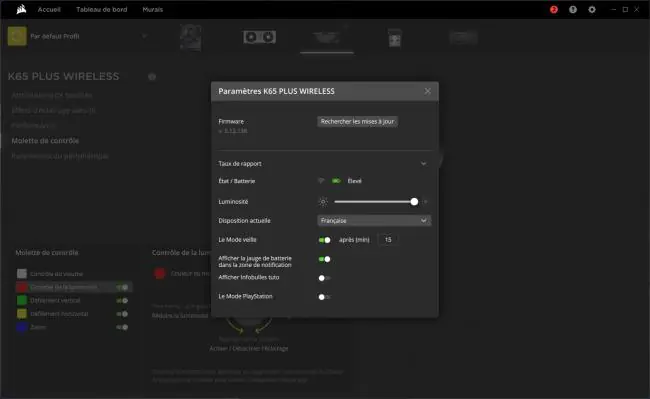
Task: Select the Contrôle du volume row
Action: (73, 273)
